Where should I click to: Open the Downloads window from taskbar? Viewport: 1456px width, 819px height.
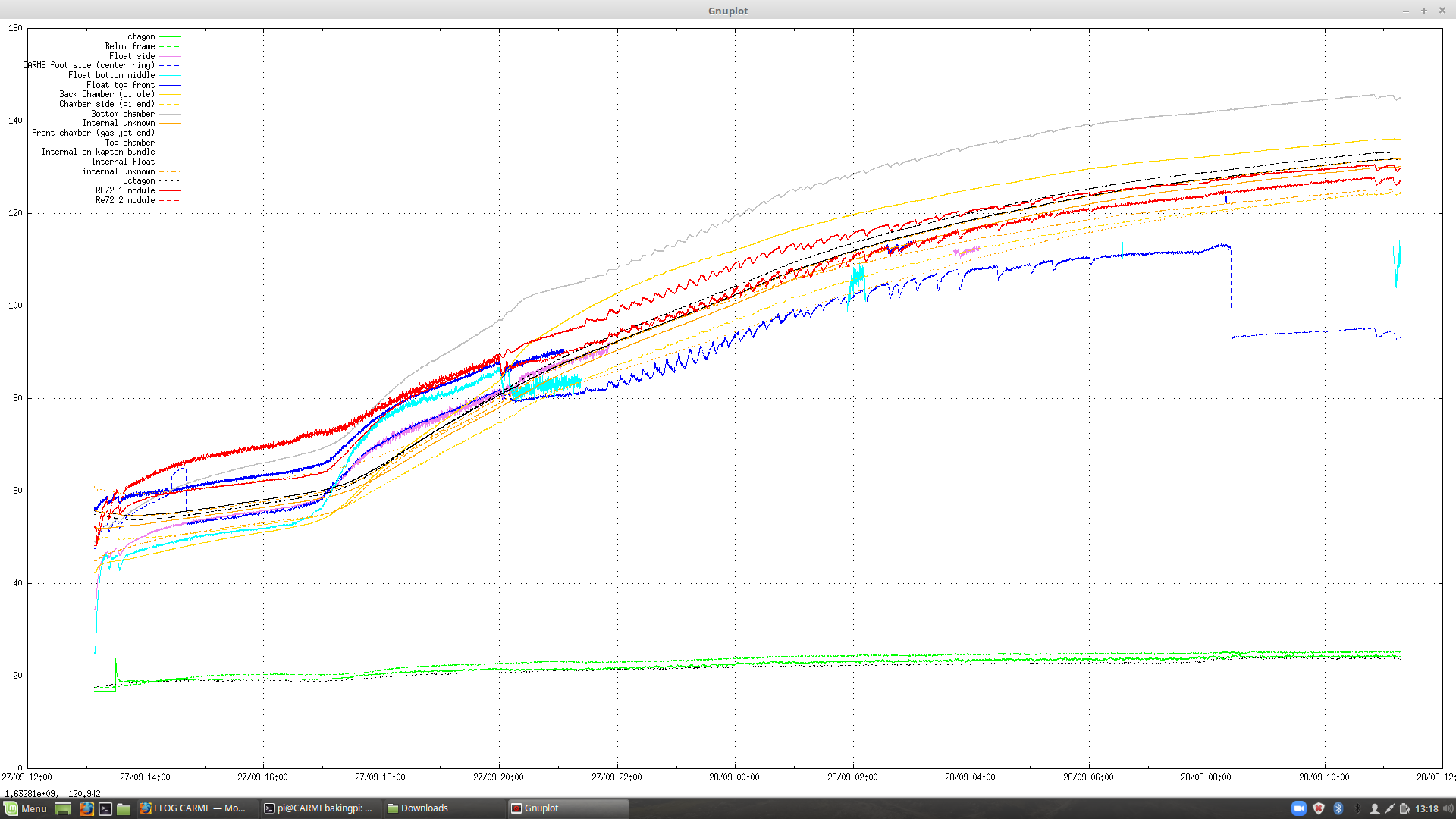[x=418, y=808]
